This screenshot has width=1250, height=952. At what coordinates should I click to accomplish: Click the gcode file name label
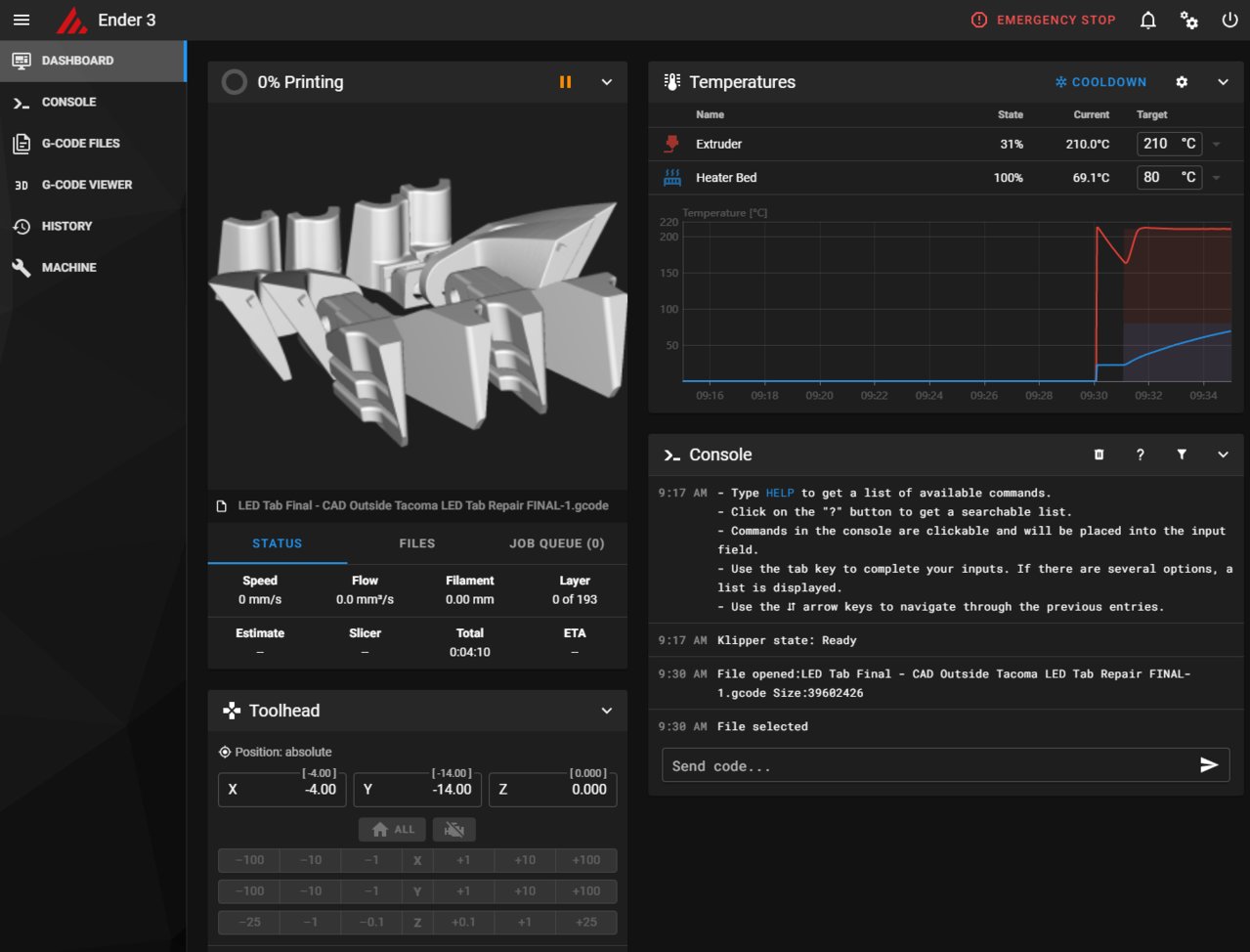[423, 505]
